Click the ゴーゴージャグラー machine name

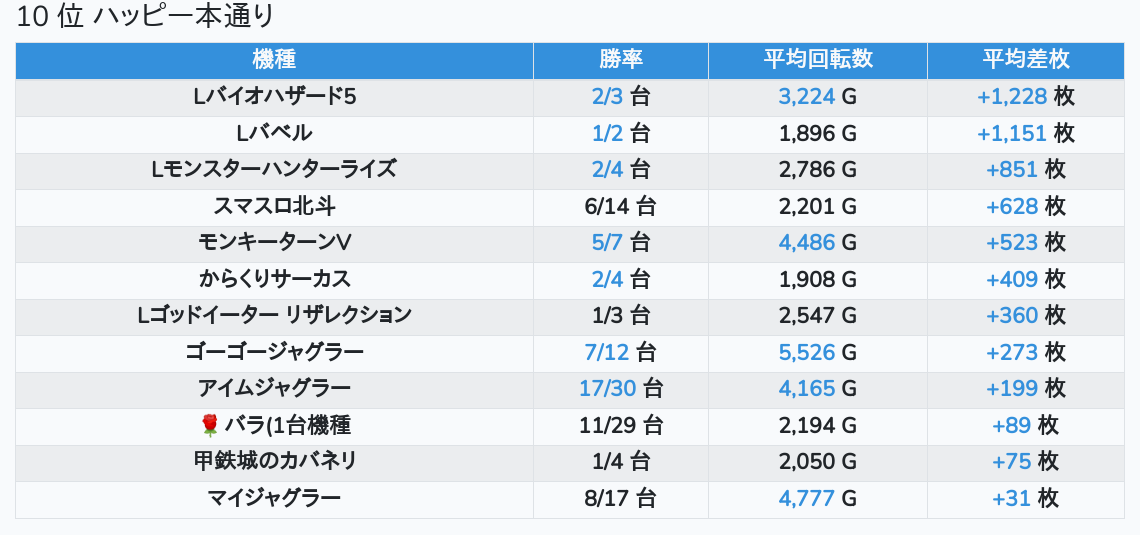(x=274, y=352)
